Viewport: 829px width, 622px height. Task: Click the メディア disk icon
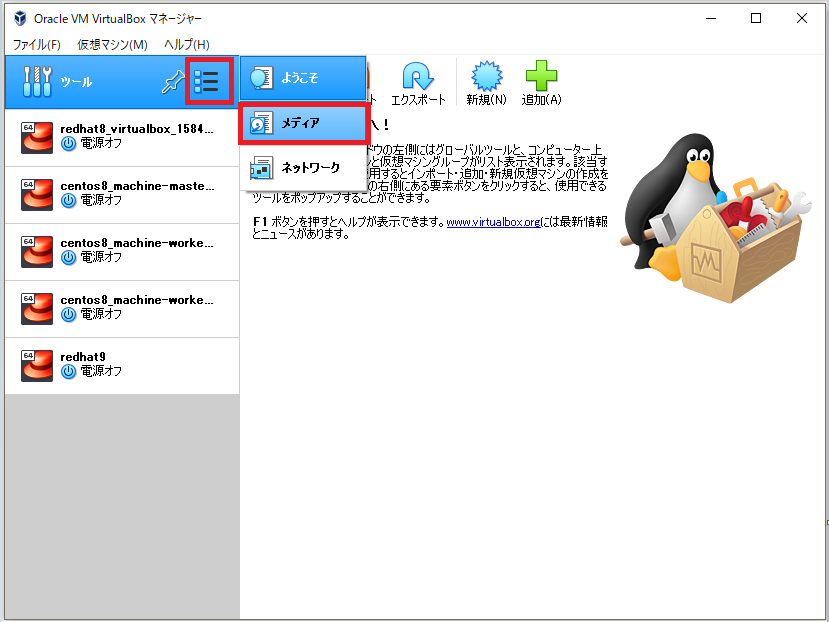point(261,123)
